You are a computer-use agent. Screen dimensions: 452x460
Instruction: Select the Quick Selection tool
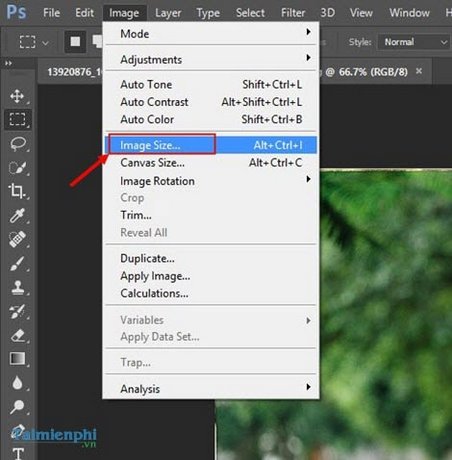pyautogui.click(x=17, y=168)
